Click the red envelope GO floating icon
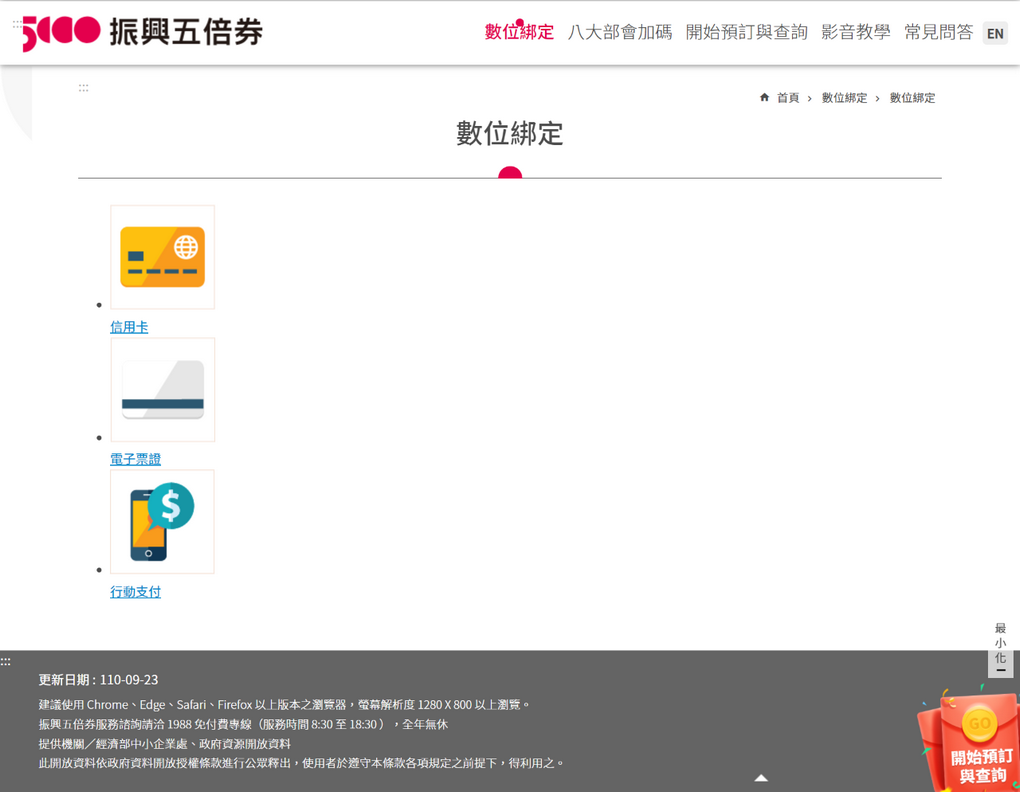 pyautogui.click(x=971, y=741)
